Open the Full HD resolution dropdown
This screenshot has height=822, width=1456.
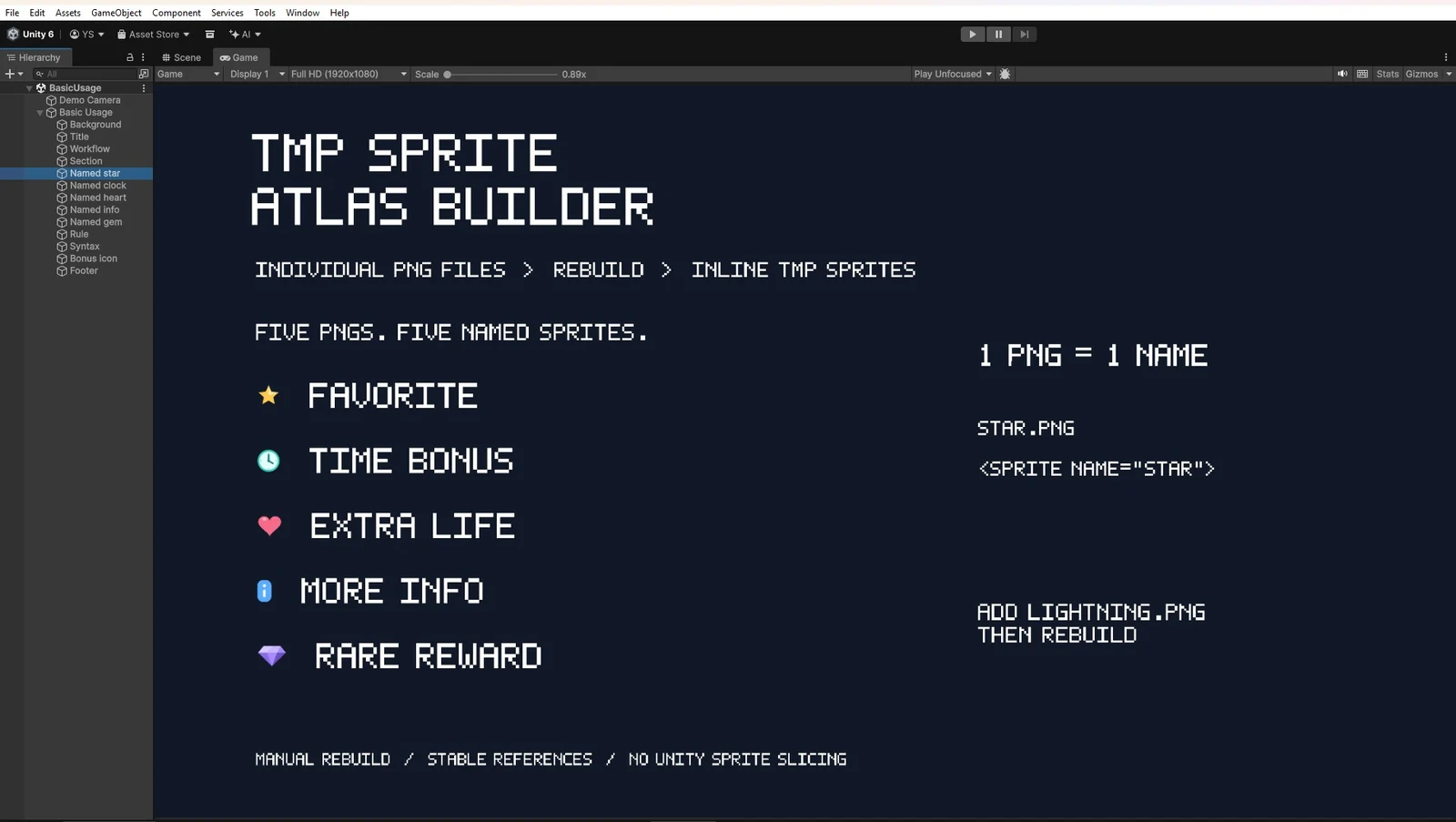349,74
